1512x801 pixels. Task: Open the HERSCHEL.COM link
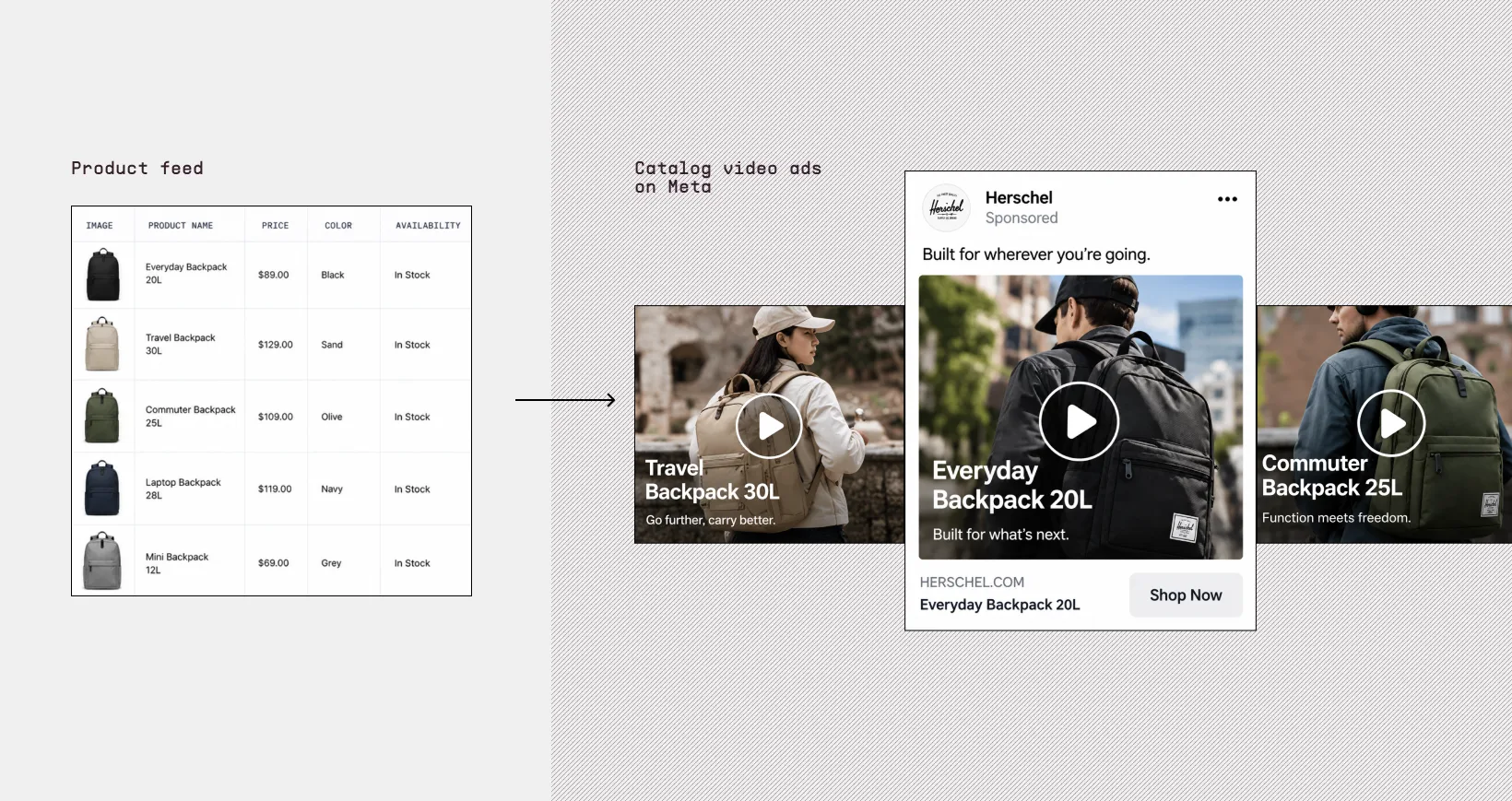(x=972, y=583)
